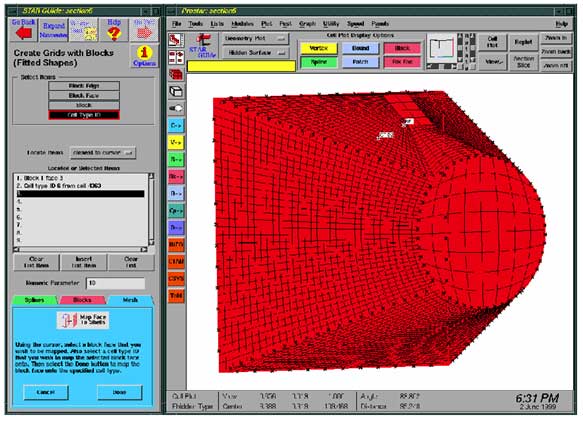This screenshot has width=583, height=423.
Task: Open the Hidden Surface dropdown
Action: pyautogui.click(x=255, y=53)
